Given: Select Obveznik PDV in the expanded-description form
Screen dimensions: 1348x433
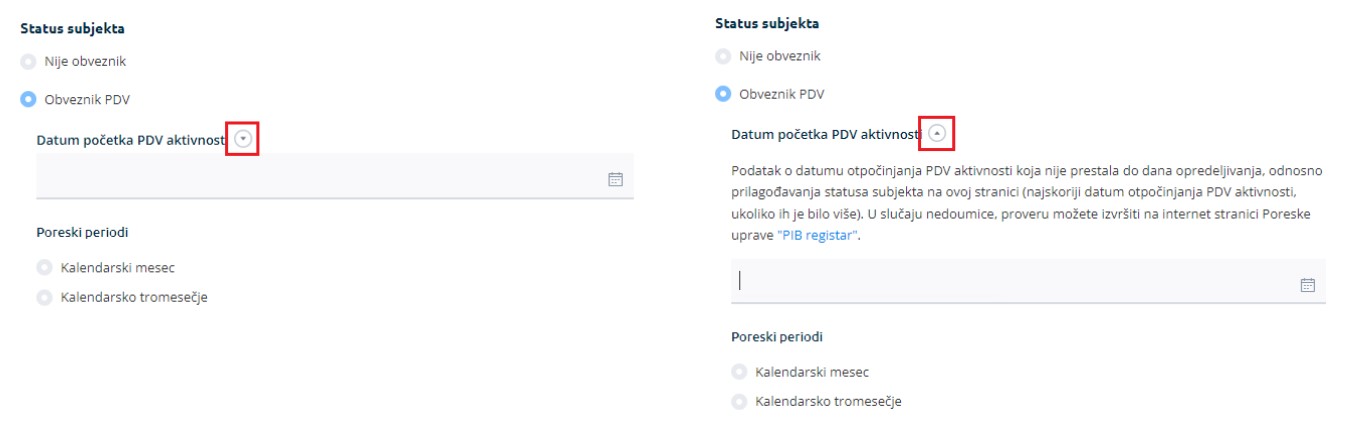Looking at the screenshot, I should [x=723, y=94].
